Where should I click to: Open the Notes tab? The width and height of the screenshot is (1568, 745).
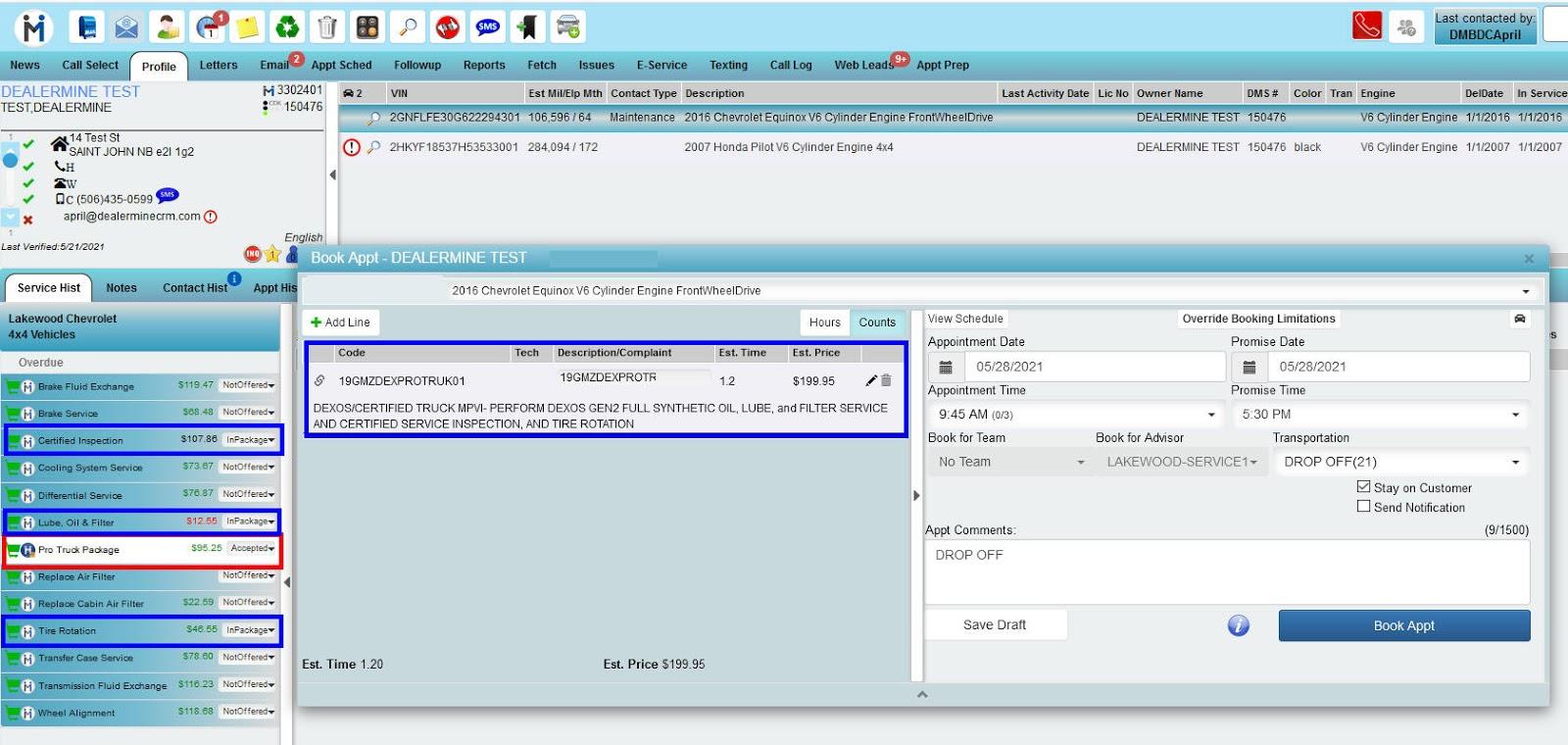tap(122, 288)
